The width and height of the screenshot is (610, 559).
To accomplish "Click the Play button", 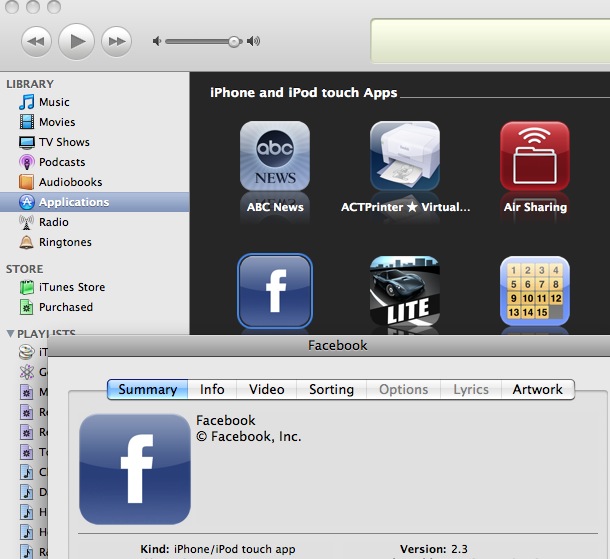I will click(76, 41).
